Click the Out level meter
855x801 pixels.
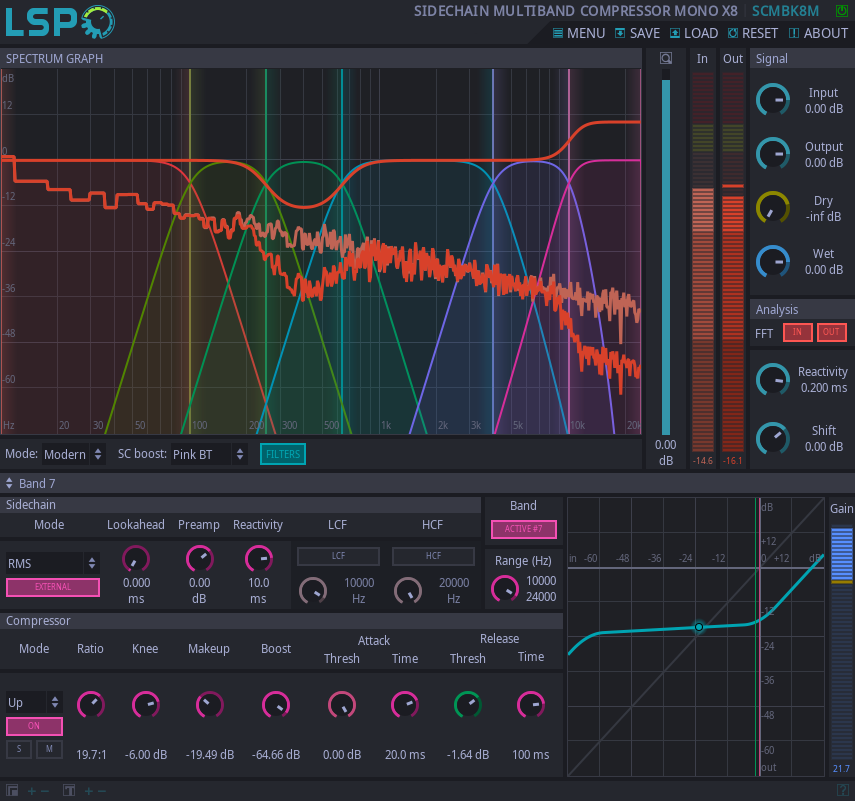pyautogui.click(x=733, y=262)
